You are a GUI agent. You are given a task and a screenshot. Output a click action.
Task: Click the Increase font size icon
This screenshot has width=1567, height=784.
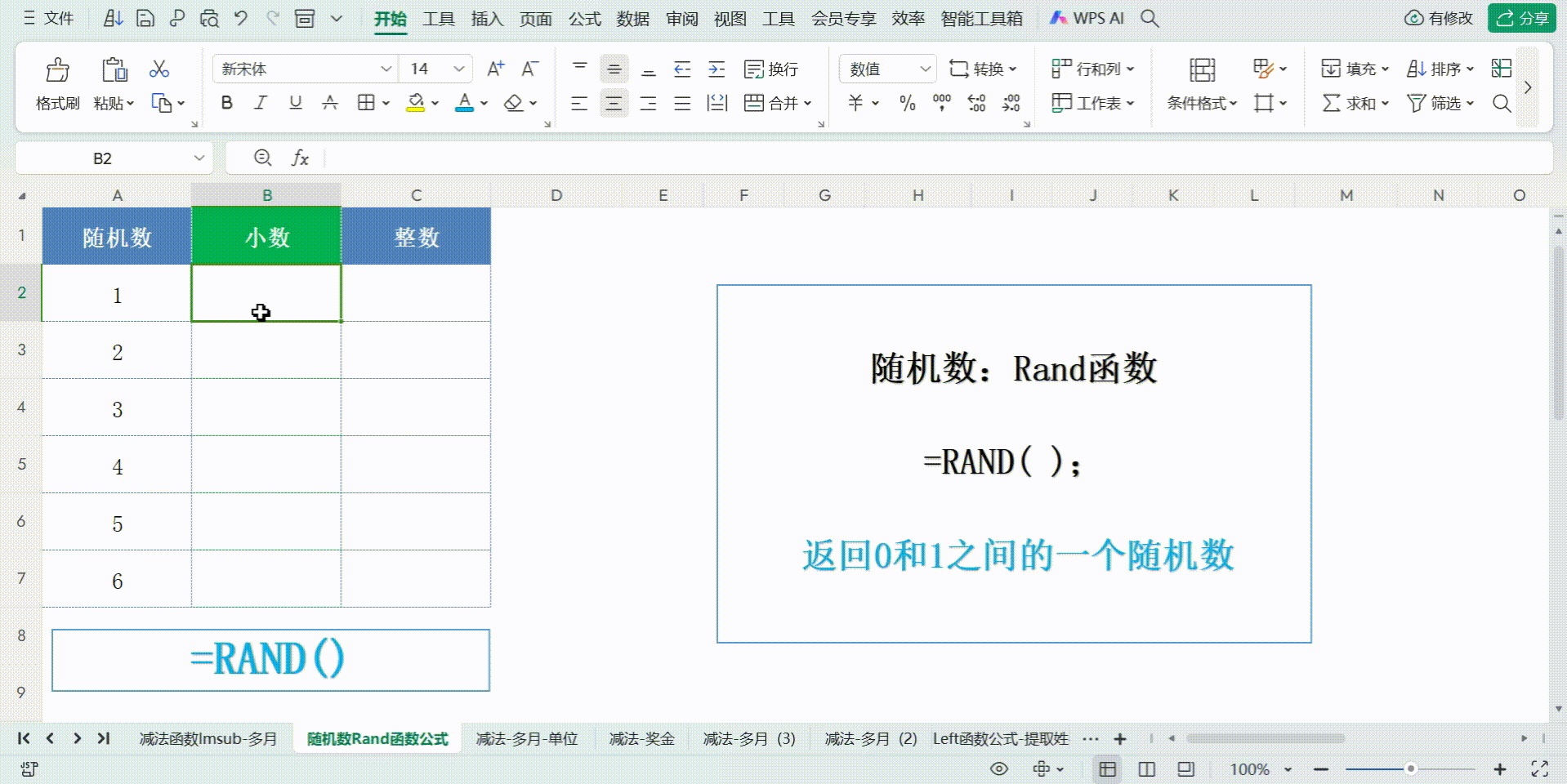(x=495, y=69)
